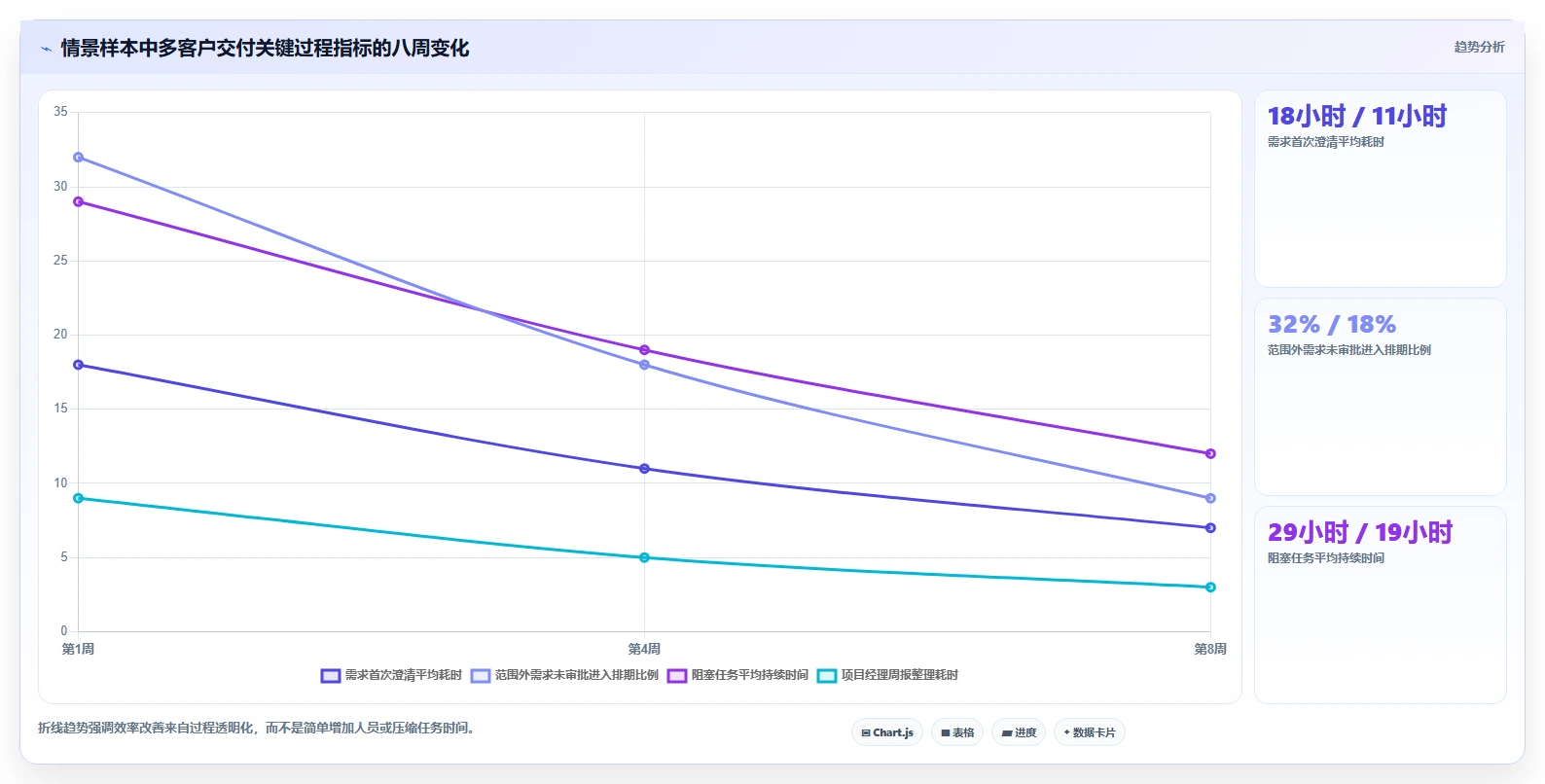Click the 第4周 light-blue data point at 18
The width and height of the screenshot is (1545, 784).
(644, 365)
